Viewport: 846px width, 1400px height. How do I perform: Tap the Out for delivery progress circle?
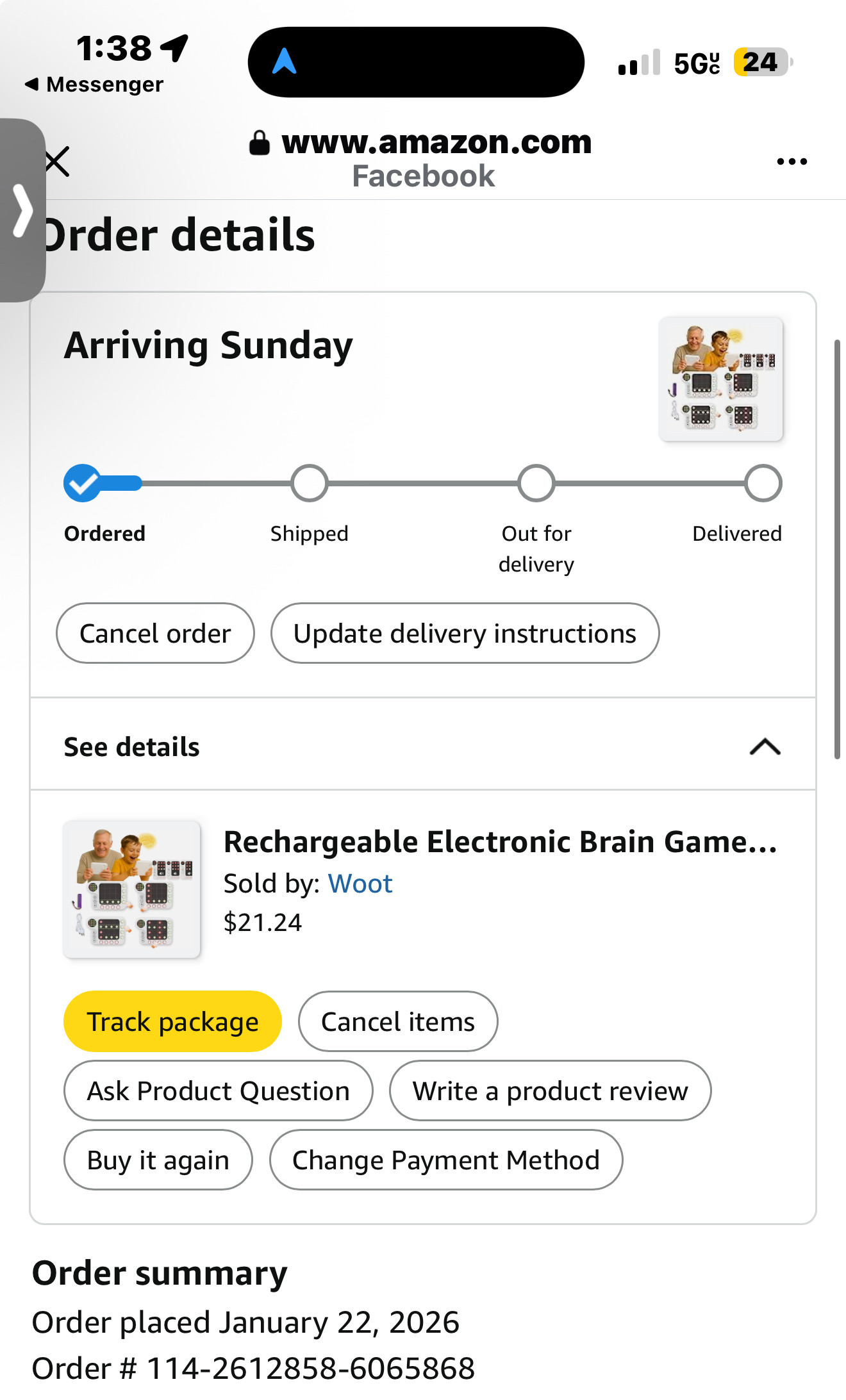(x=536, y=483)
